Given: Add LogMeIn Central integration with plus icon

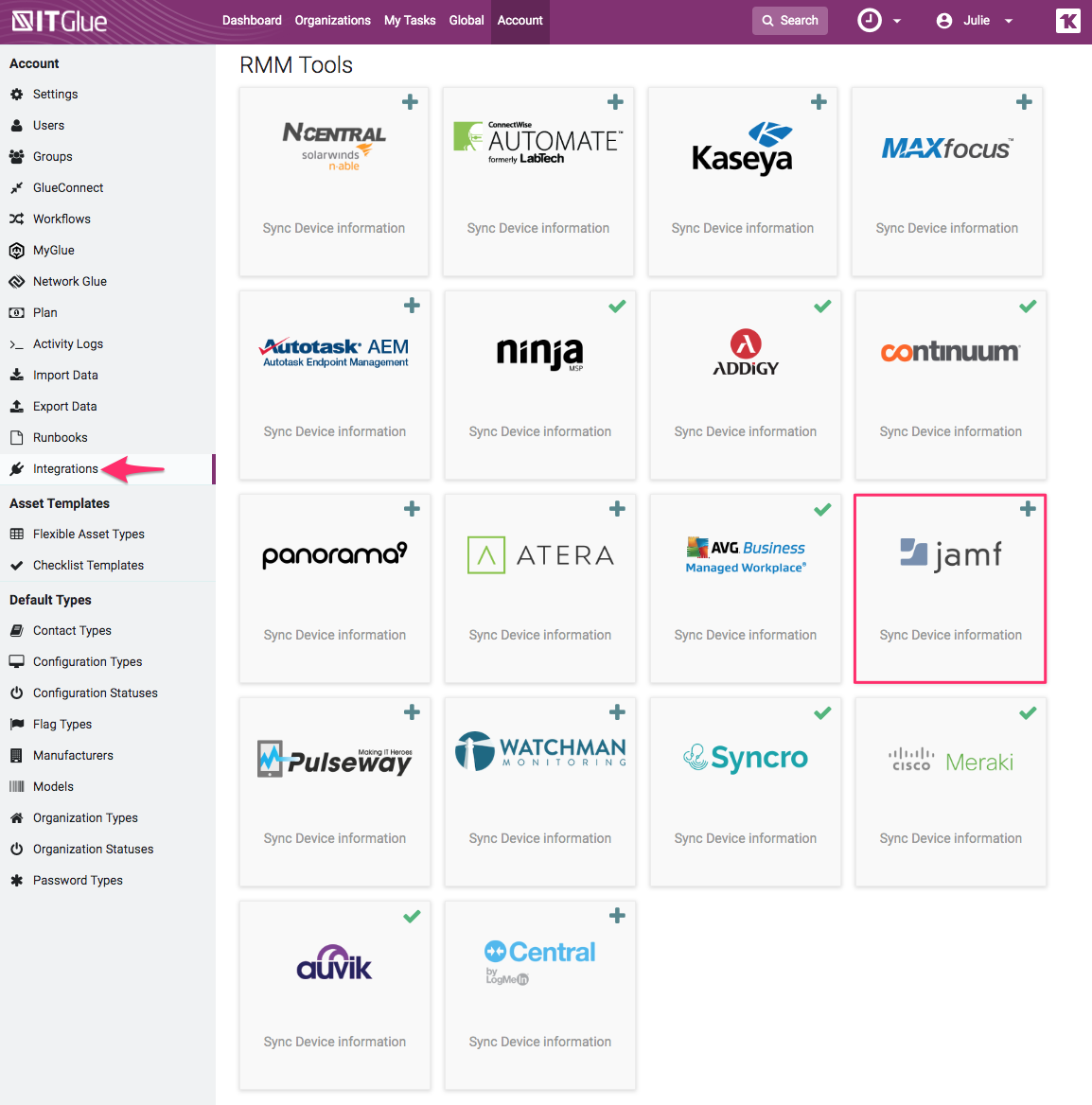Looking at the screenshot, I should point(617,916).
